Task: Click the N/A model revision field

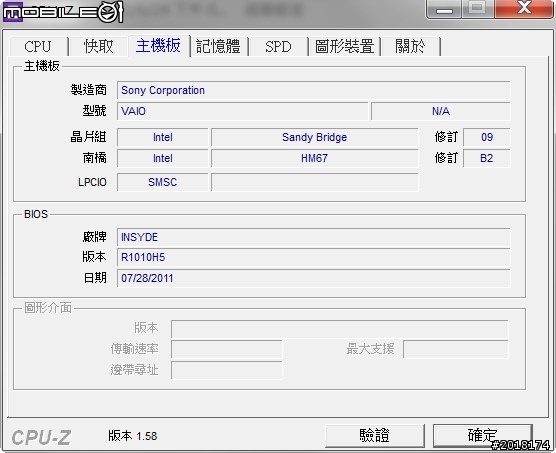Action: [441, 111]
